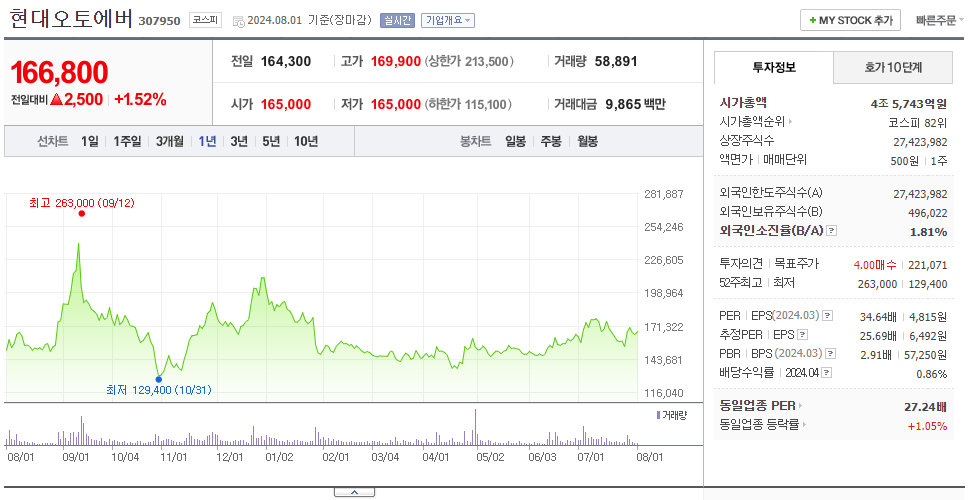Click the 배당수익률 help icon
This screenshot has height=500, width=968.
coord(827,373)
